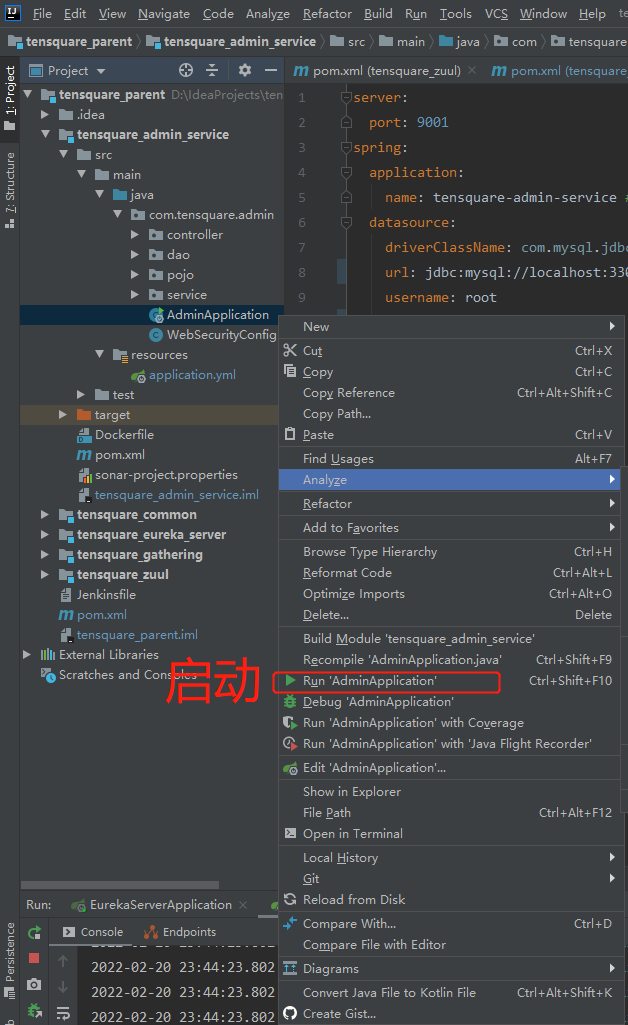This screenshot has height=1025, width=628.
Task: Click the camera thread dump icon
Action: (34, 984)
